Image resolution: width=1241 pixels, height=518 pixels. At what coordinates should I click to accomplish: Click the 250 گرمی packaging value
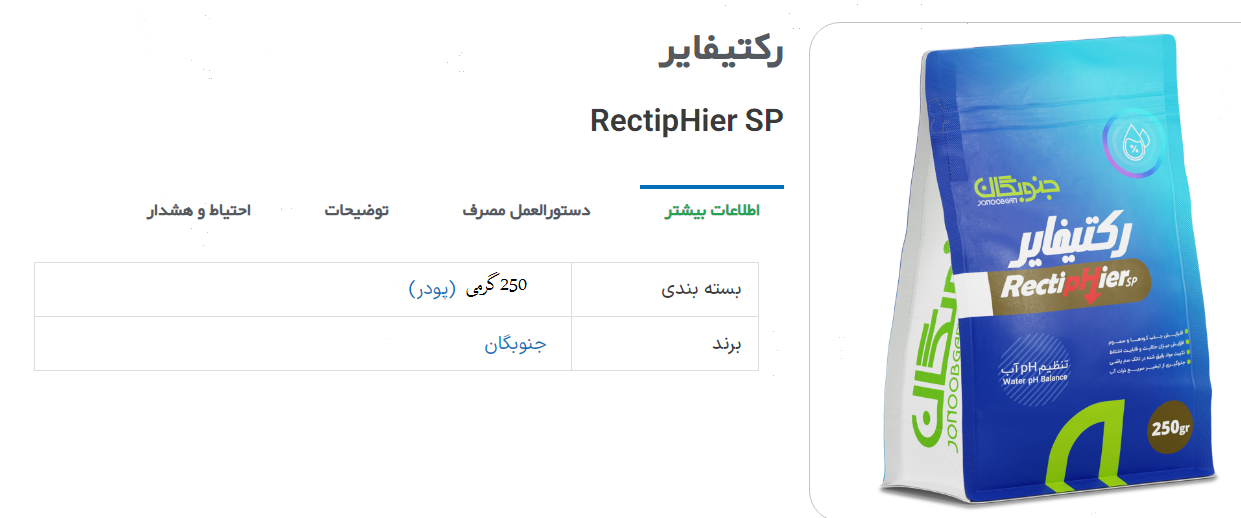497,286
